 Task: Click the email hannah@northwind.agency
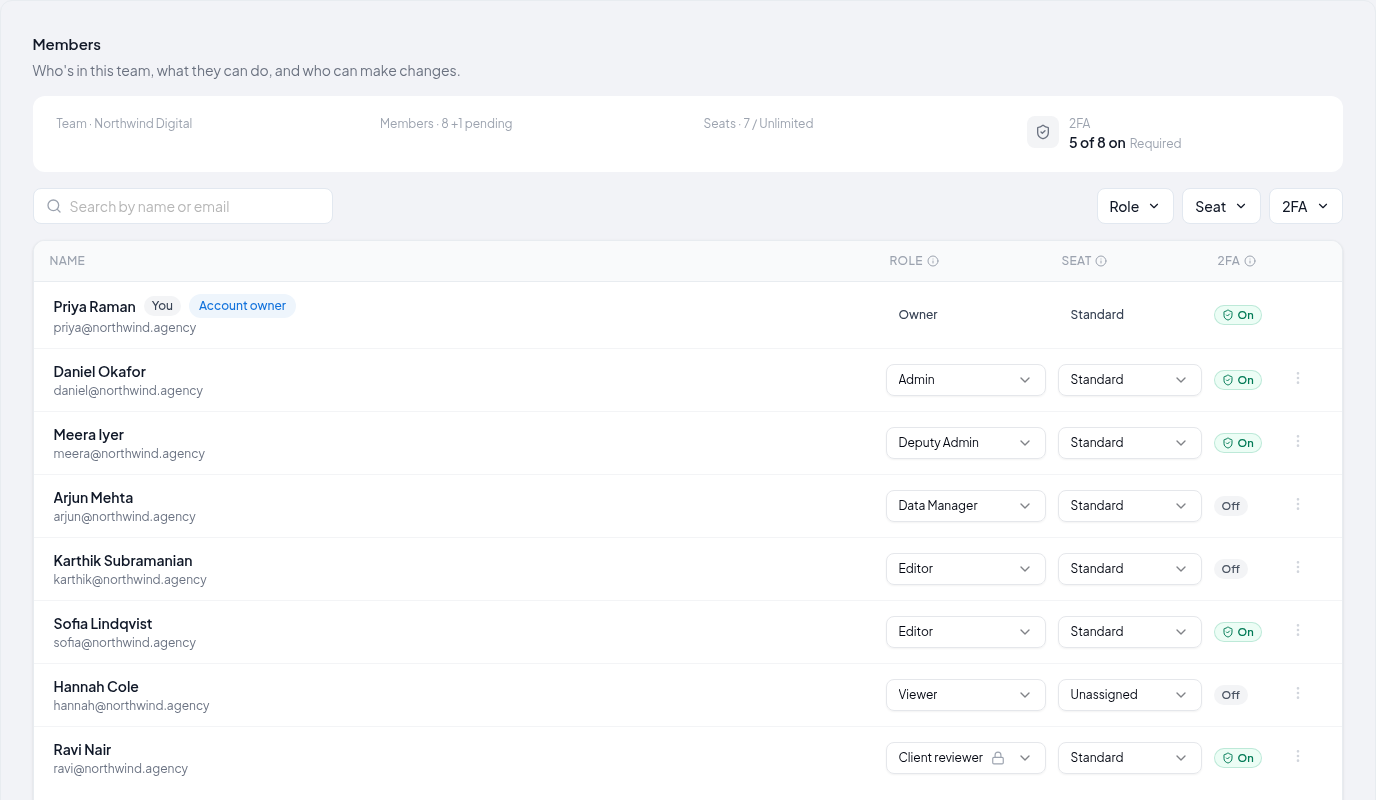point(132,706)
